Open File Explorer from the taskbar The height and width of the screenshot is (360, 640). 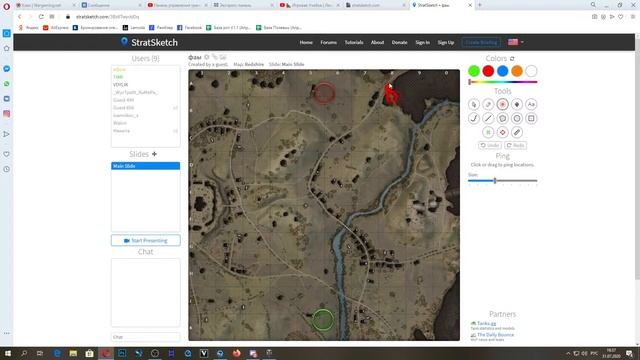click(x=73, y=353)
